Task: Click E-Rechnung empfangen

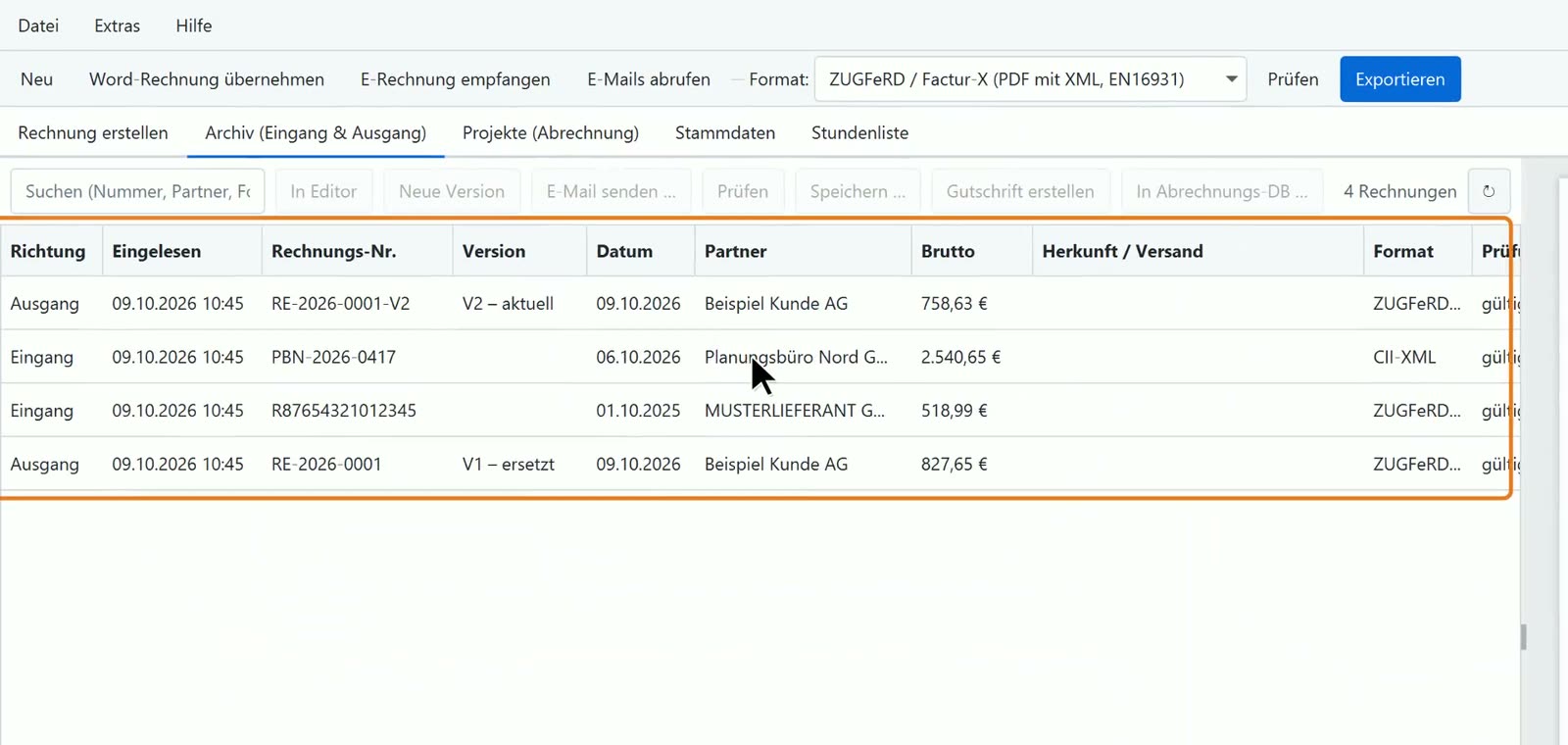Action: pos(456,79)
